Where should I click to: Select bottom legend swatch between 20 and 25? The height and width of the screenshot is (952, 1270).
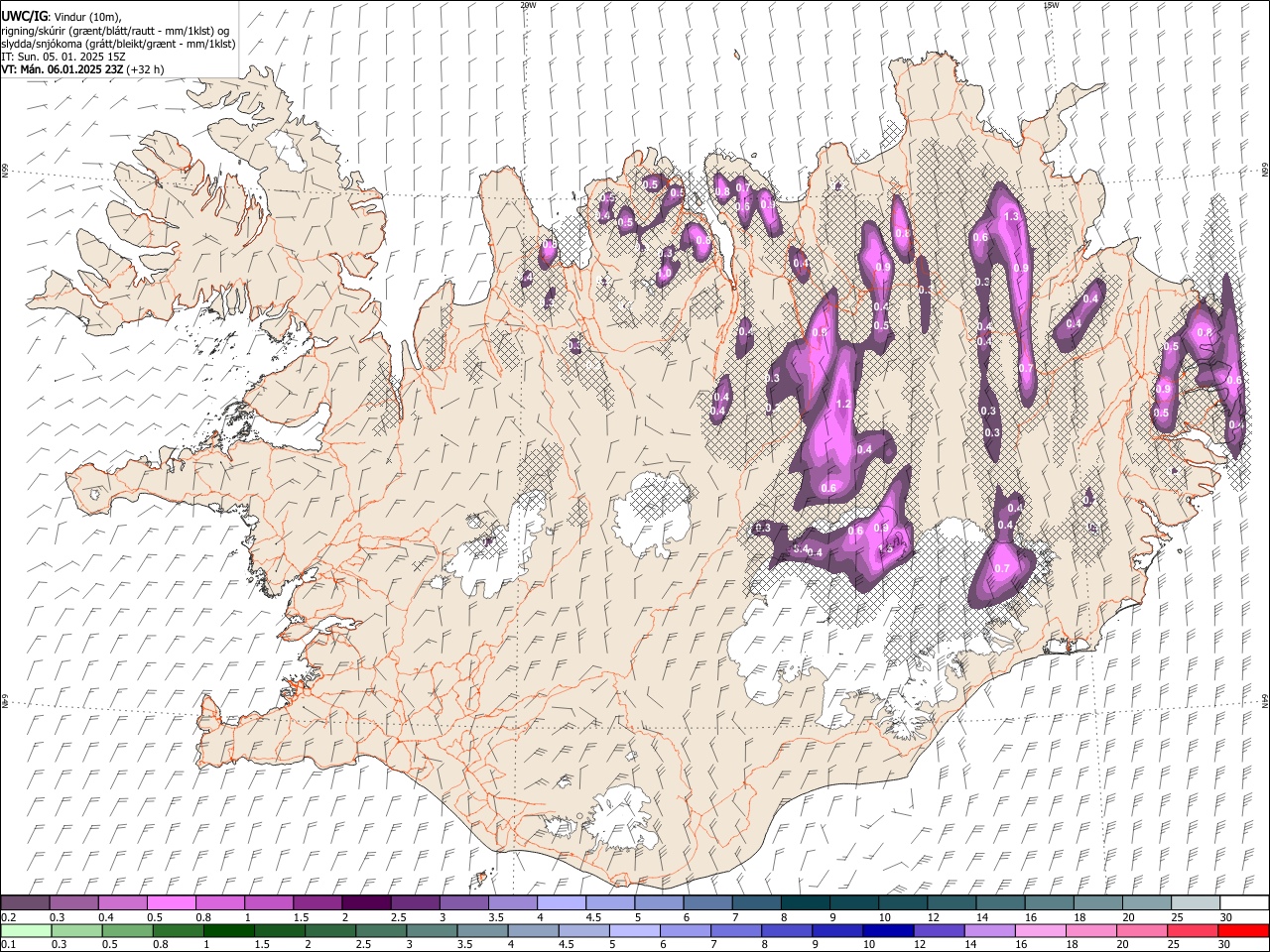click(x=1141, y=930)
